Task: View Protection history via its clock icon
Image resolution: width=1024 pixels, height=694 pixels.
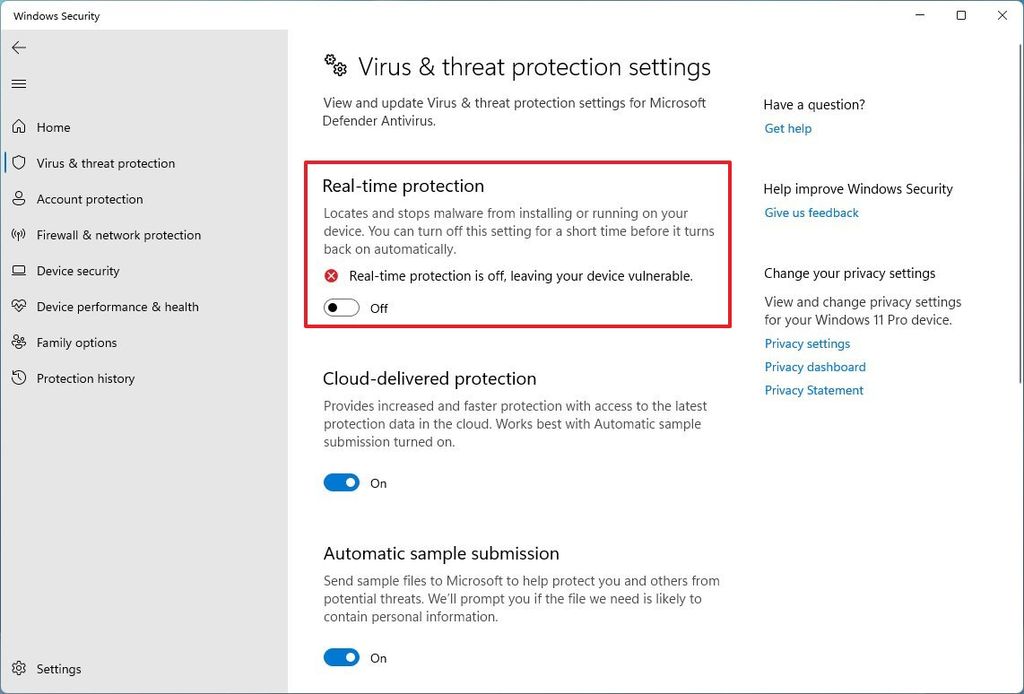Action: click(x=18, y=378)
